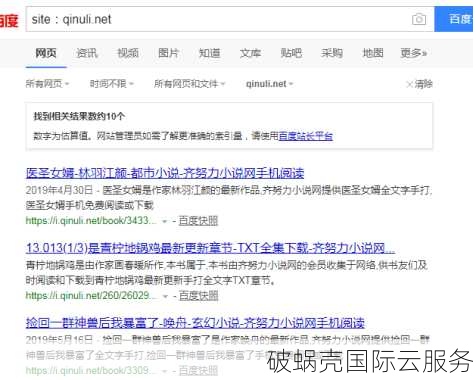The image size is (473, 380).
Task: Click the camera image search icon
Action: (419, 19)
